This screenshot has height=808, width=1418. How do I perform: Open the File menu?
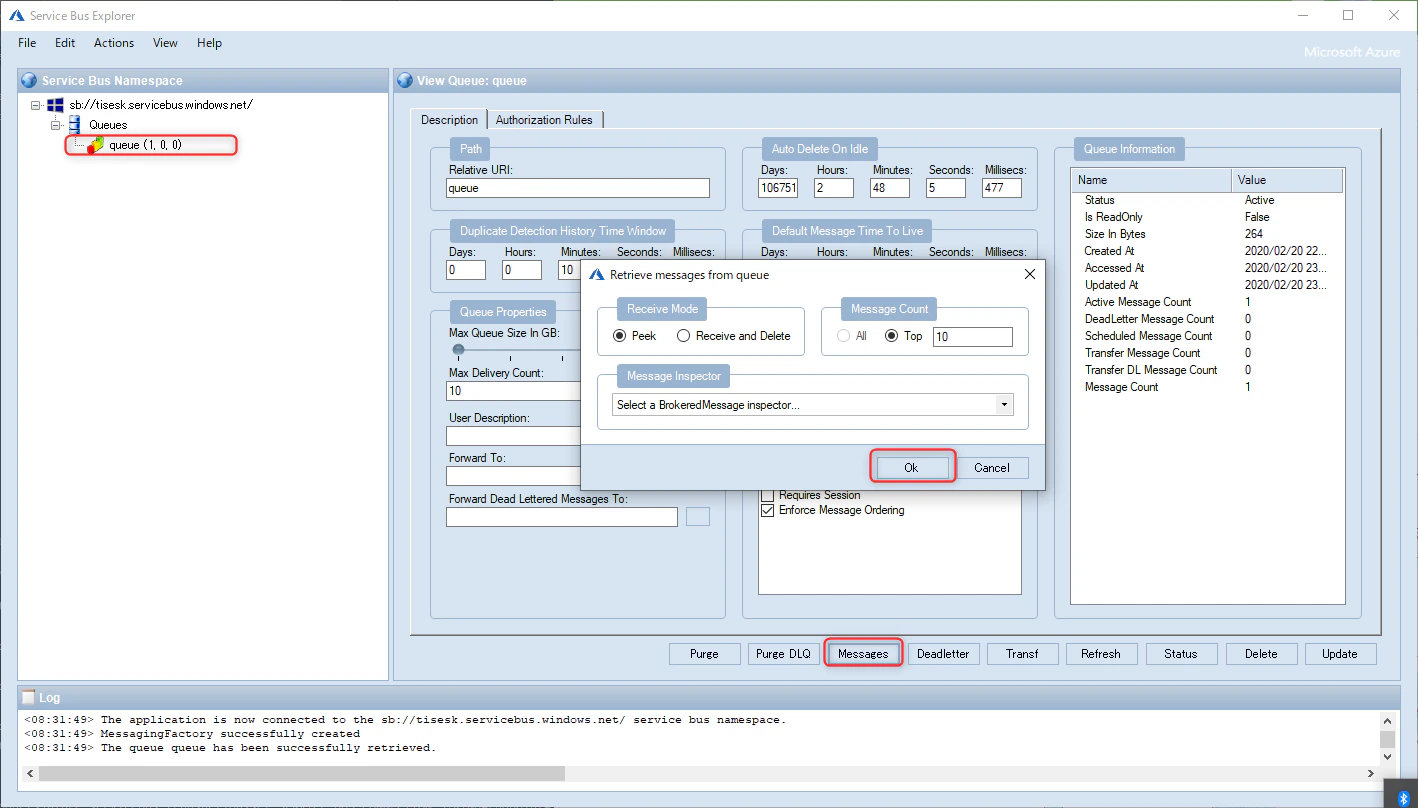click(x=27, y=43)
